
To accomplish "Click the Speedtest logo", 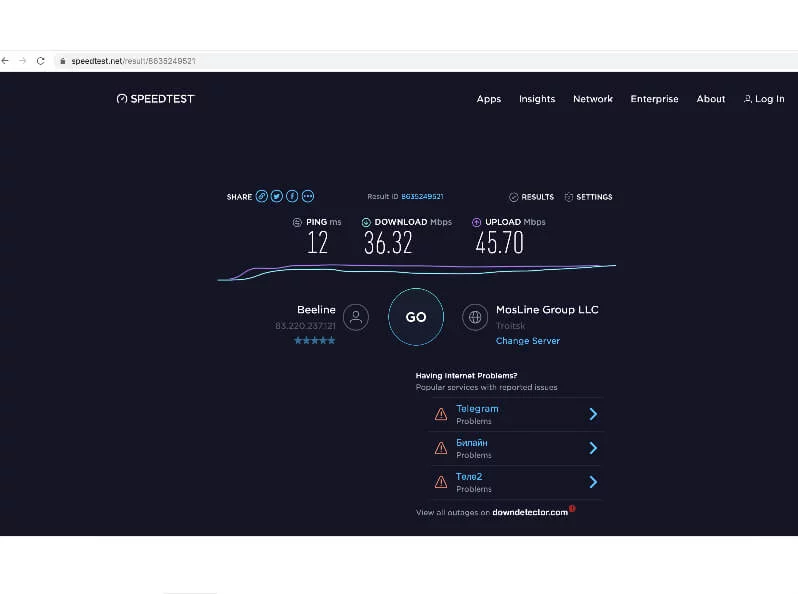I will click(x=155, y=99).
